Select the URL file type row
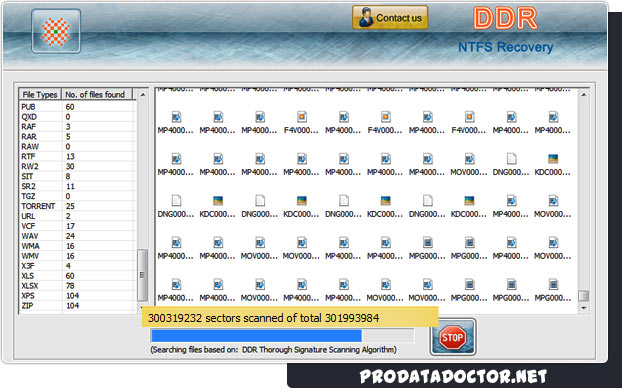 (x=77, y=216)
